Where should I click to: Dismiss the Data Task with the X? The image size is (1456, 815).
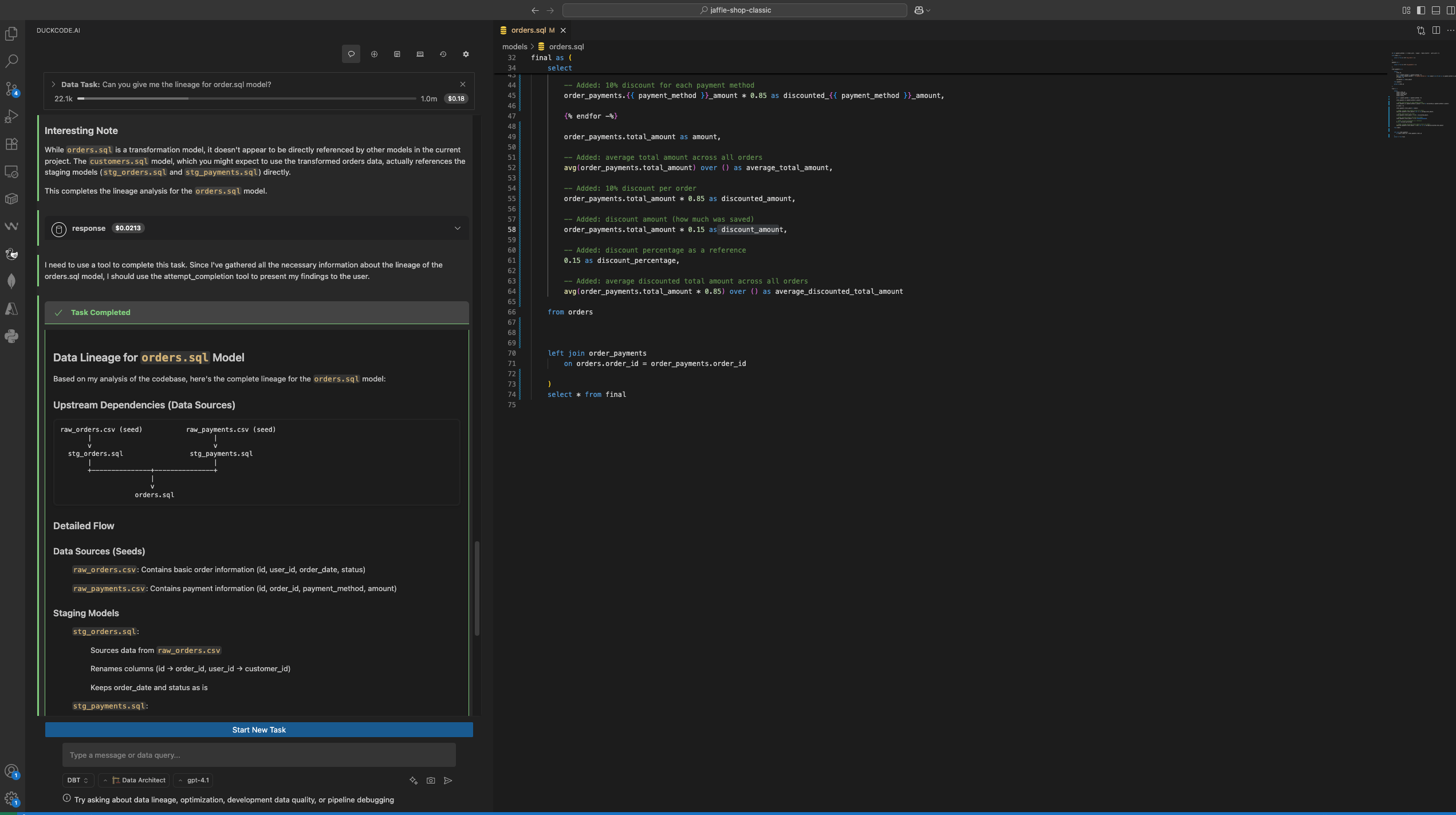click(x=463, y=84)
